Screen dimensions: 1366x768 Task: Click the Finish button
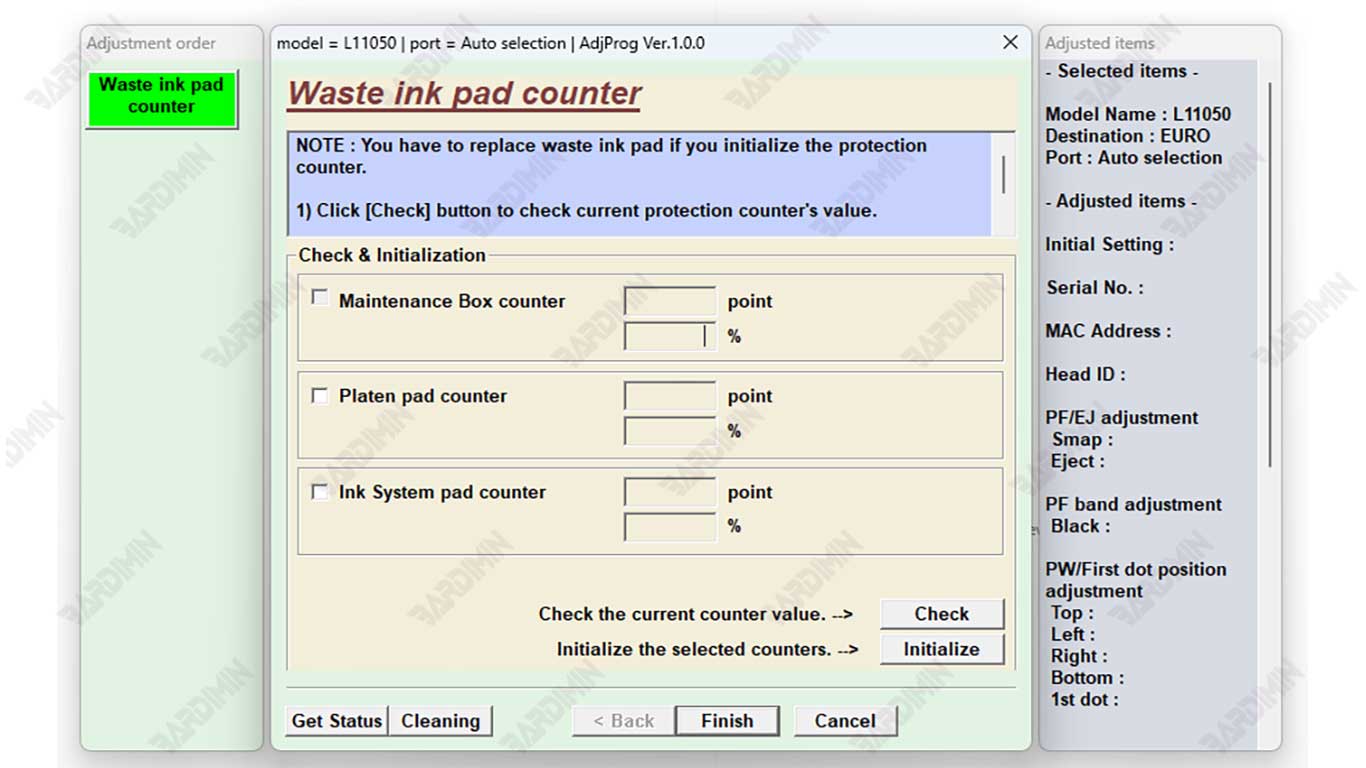(727, 721)
